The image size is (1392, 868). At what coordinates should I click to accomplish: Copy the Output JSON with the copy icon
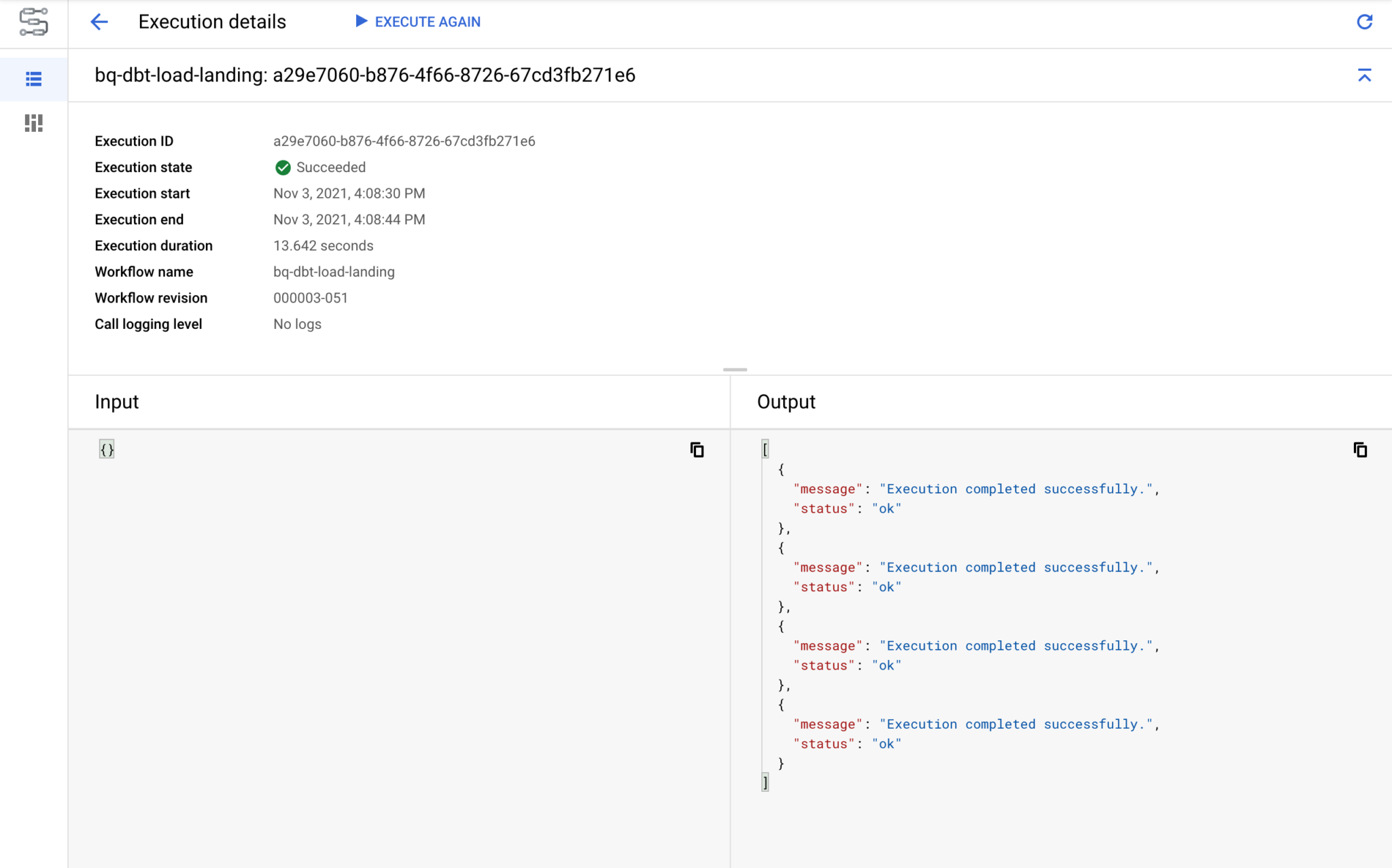coord(1359,449)
